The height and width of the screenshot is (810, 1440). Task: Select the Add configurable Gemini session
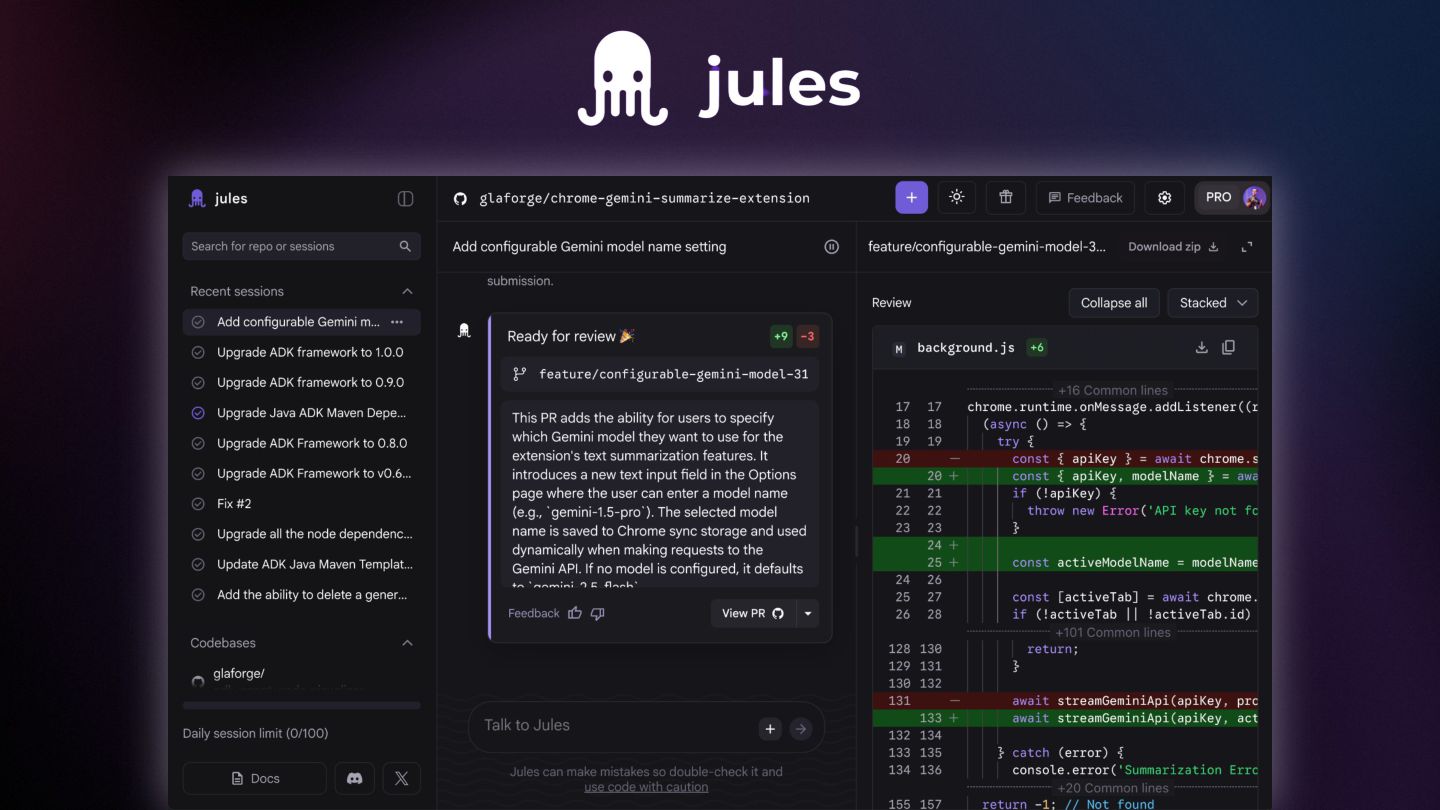(x=301, y=322)
